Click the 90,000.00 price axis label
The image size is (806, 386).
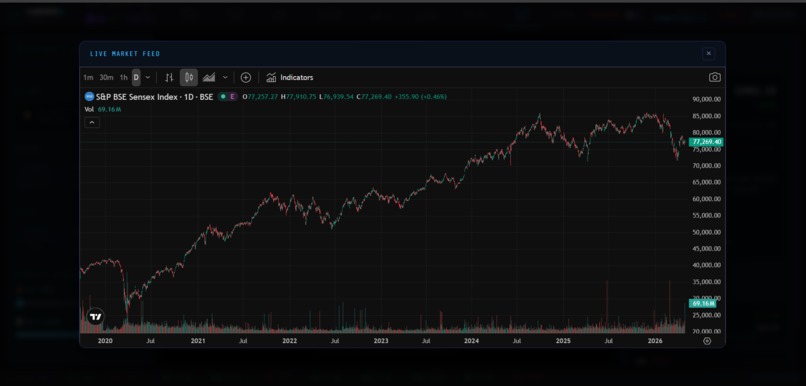(707, 99)
